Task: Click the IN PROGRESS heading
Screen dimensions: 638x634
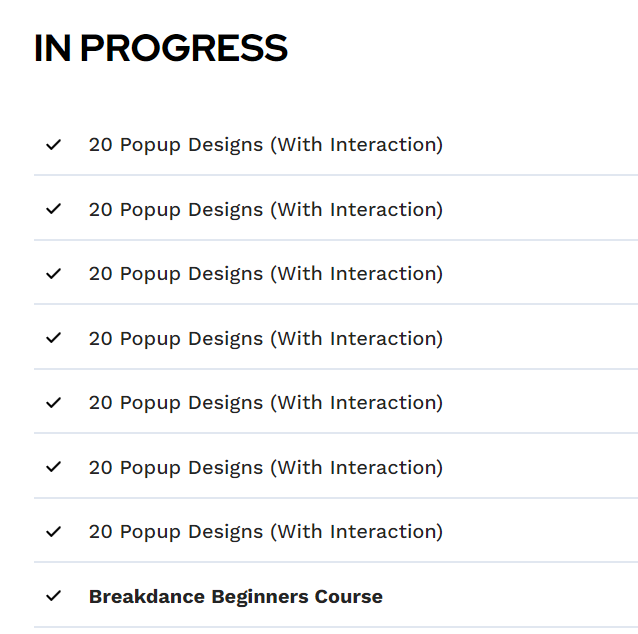Action: pos(161,48)
